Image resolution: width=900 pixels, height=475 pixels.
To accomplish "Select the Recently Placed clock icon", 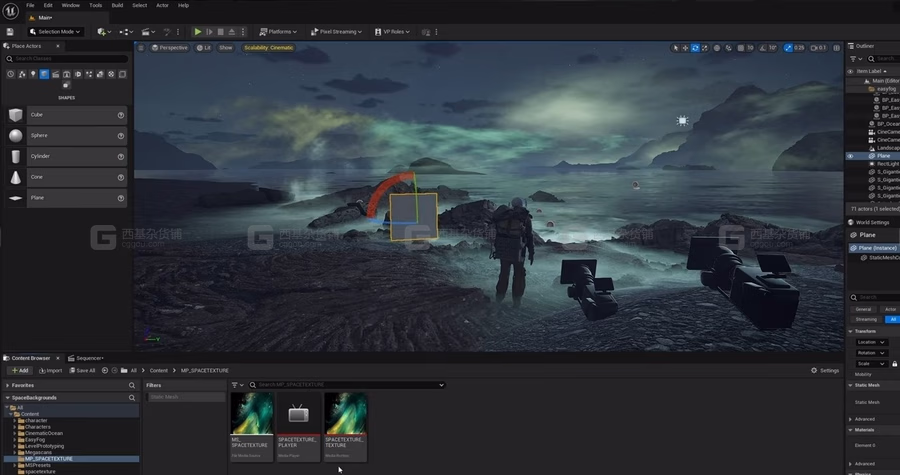I will pyautogui.click(x=10, y=74).
